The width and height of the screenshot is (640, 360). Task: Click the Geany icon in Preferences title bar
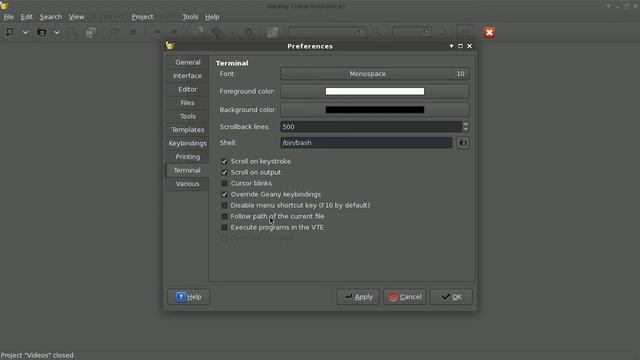170,46
